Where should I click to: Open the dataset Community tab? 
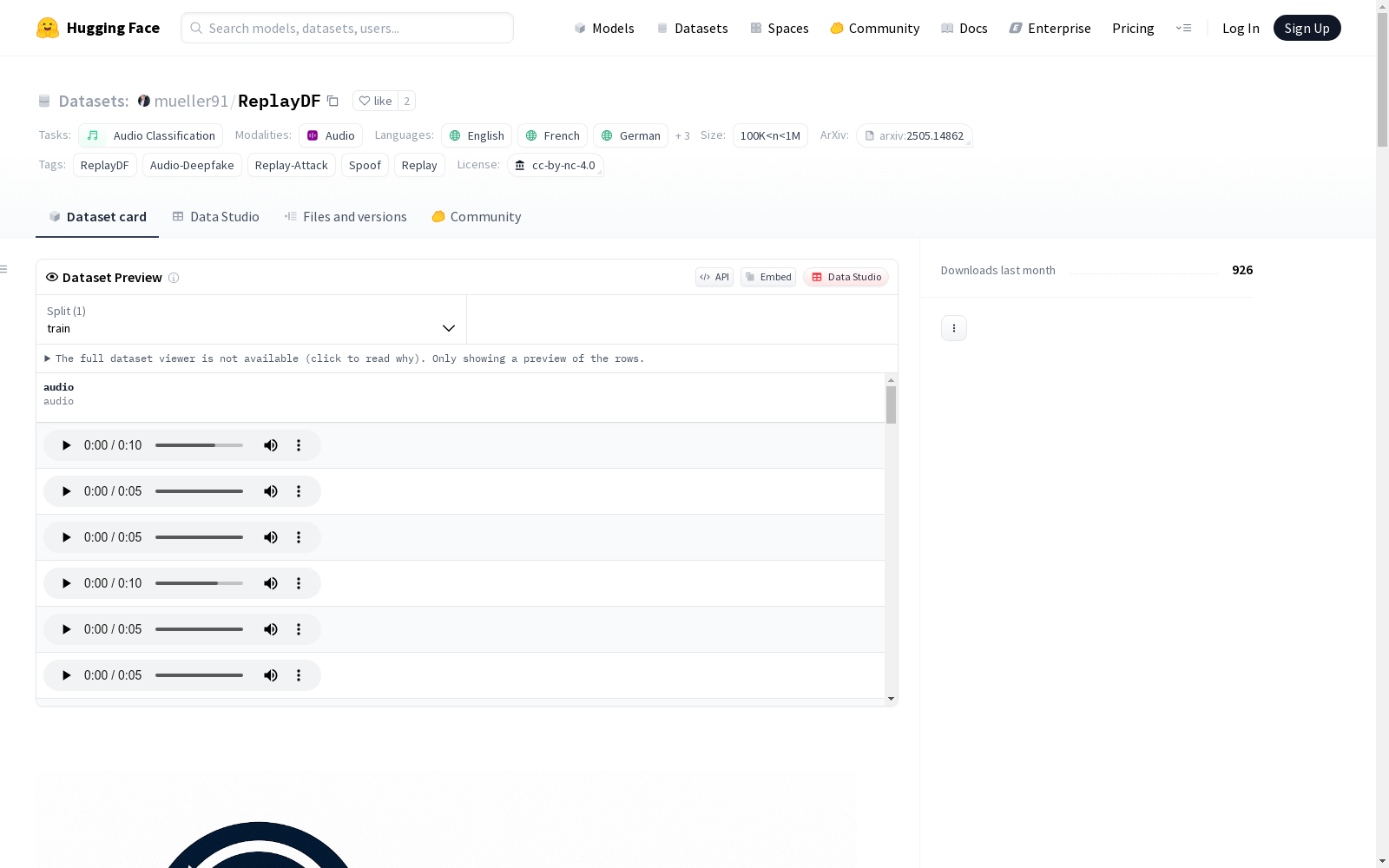tap(476, 217)
